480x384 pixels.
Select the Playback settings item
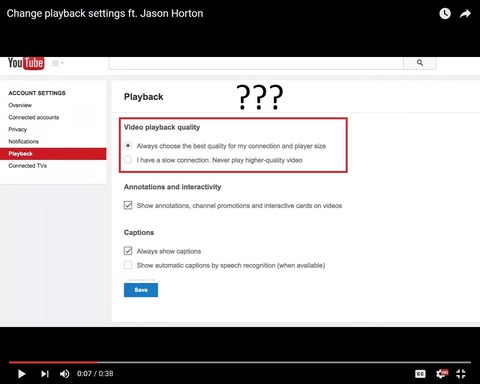pyautogui.click(x=53, y=154)
